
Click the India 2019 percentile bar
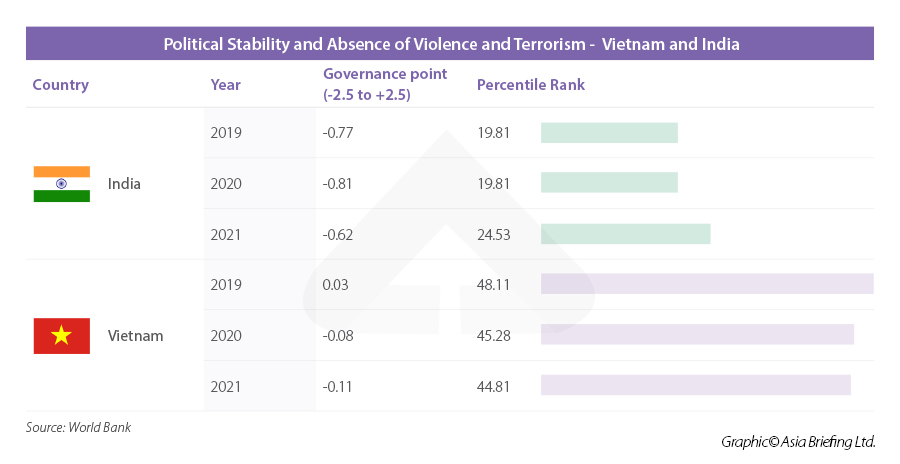point(609,133)
